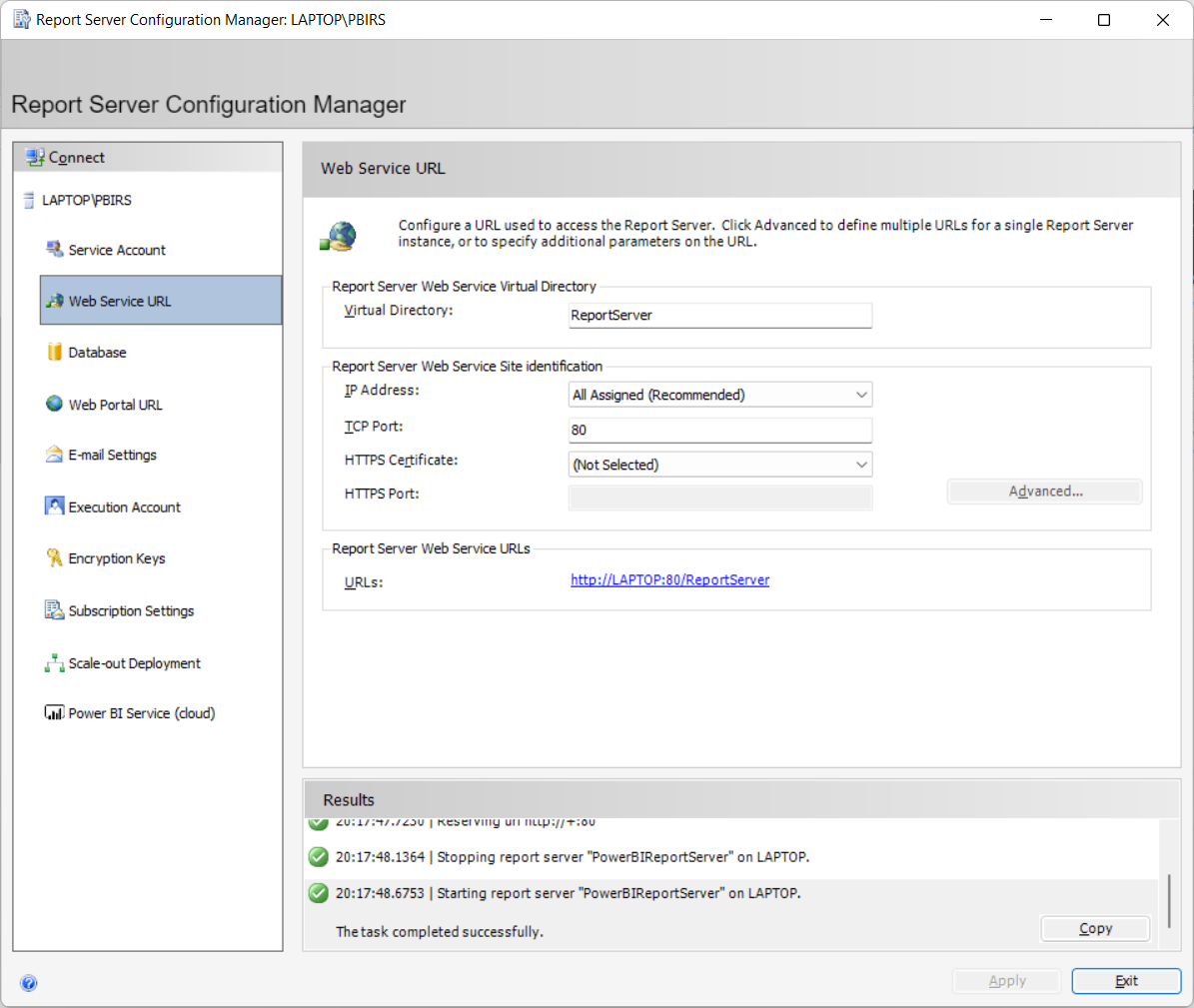1194x1008 pixels.
Task: Click the Subscription Settings icon
Action: [54, 610]
